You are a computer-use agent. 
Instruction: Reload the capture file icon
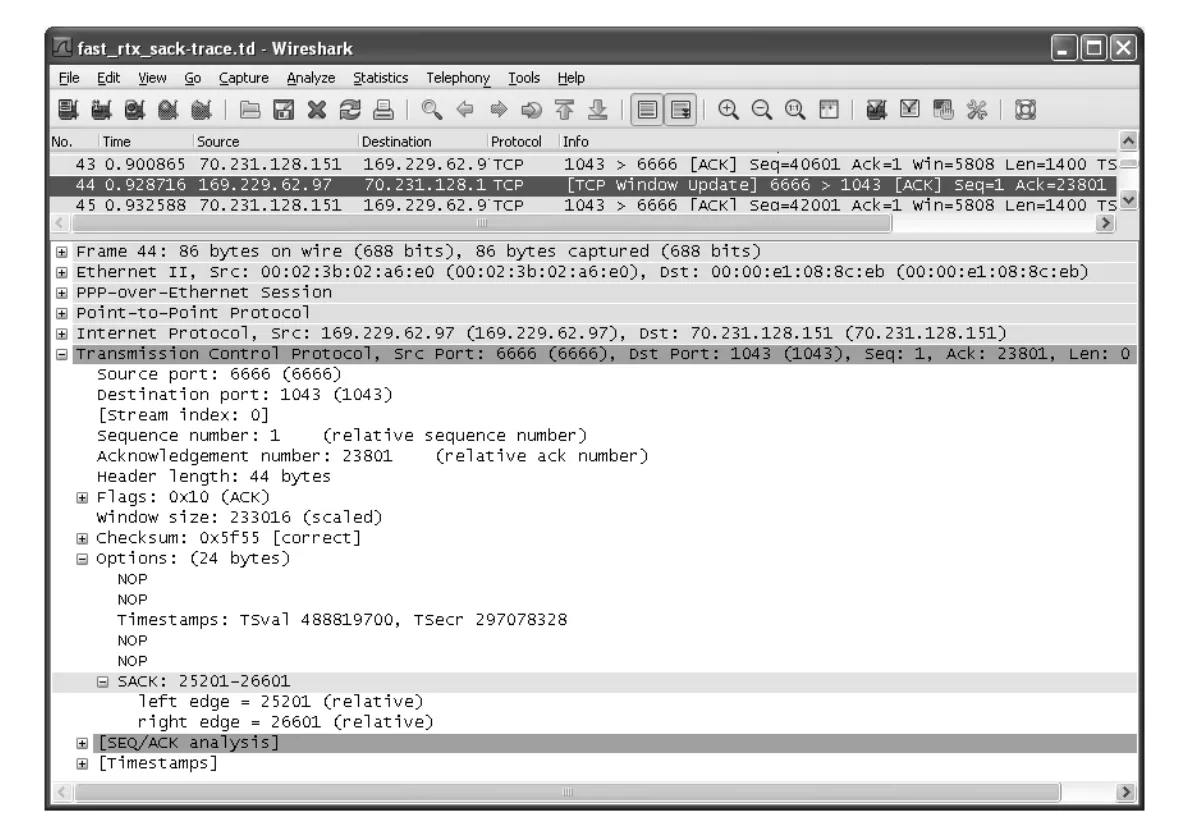click(350, 111)
